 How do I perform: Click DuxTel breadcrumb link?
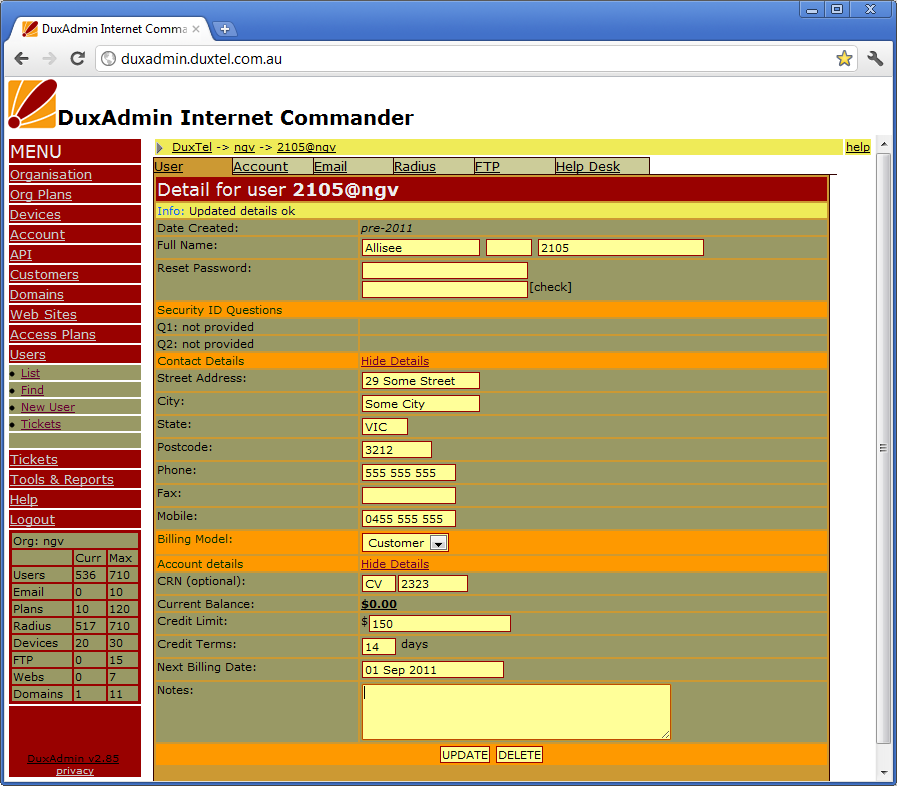click(x=192, y=147)
